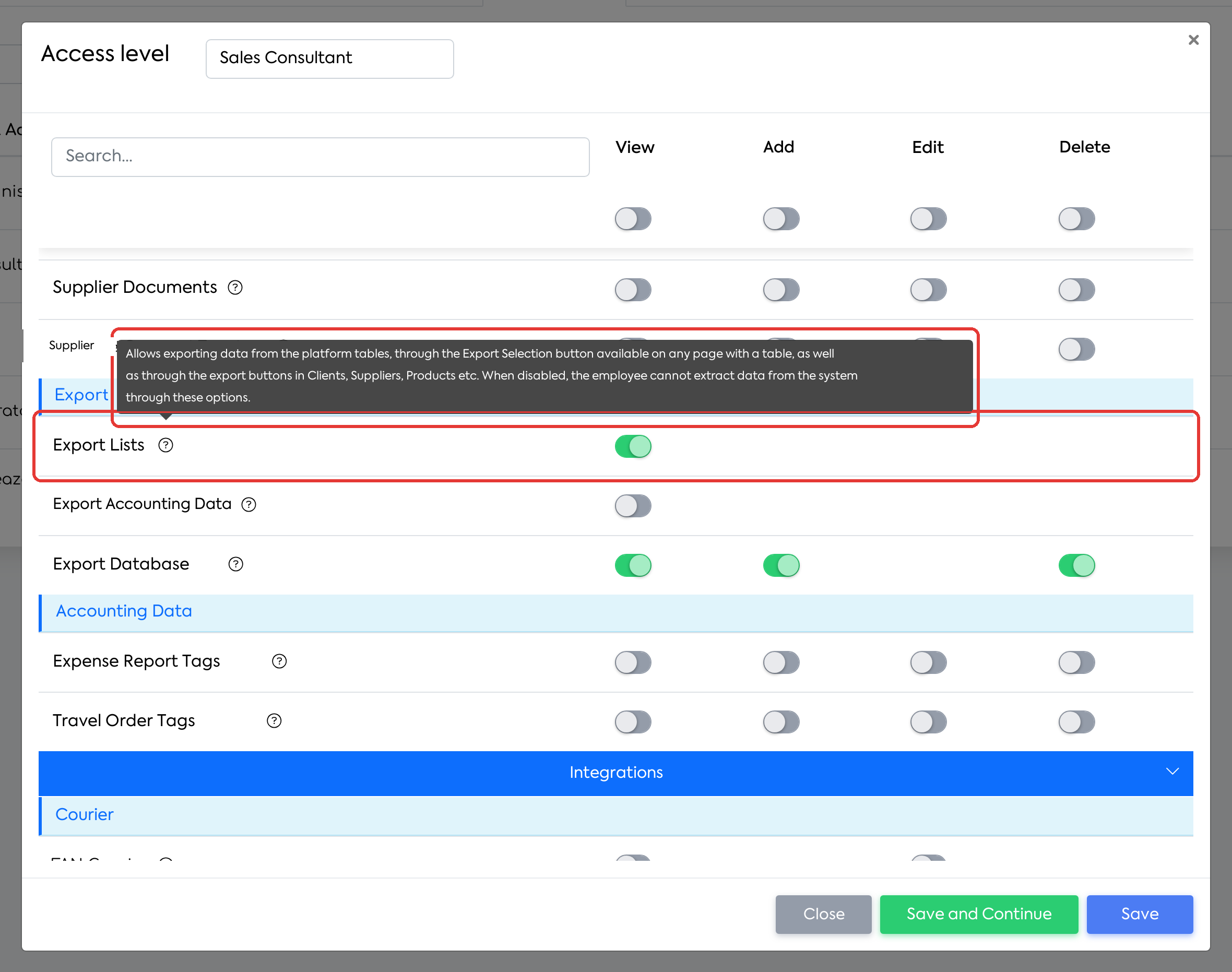The height and width of the screenshot is (972, 1232).
Task: Enable the Export Accounting Data View toggle
Action: tap(633, 505)
